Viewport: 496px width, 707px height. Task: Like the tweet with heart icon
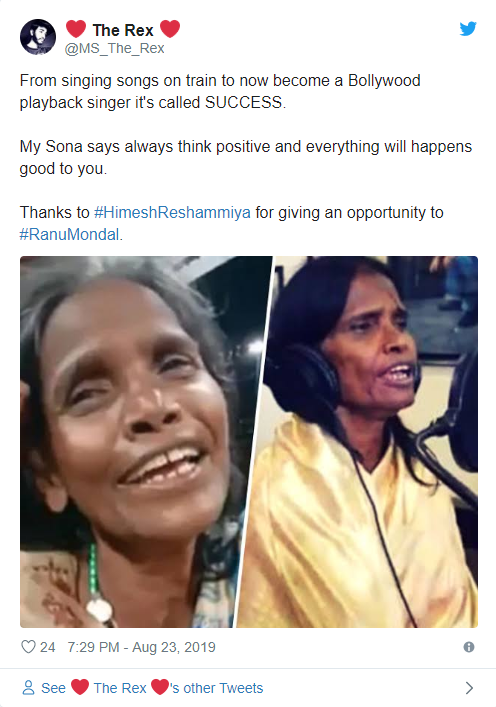click(28, 647)
